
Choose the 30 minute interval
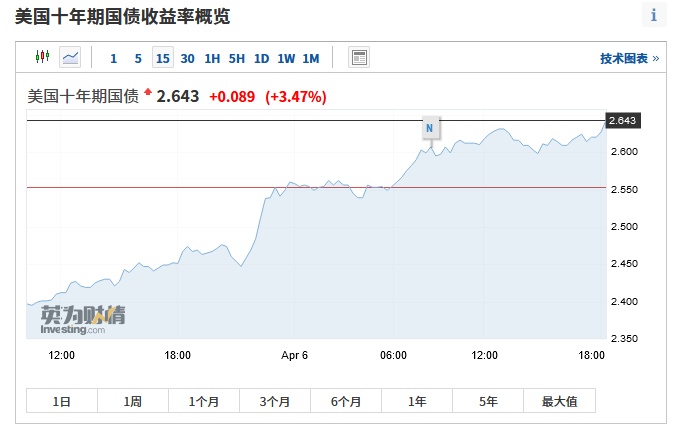tap(188, 58)
